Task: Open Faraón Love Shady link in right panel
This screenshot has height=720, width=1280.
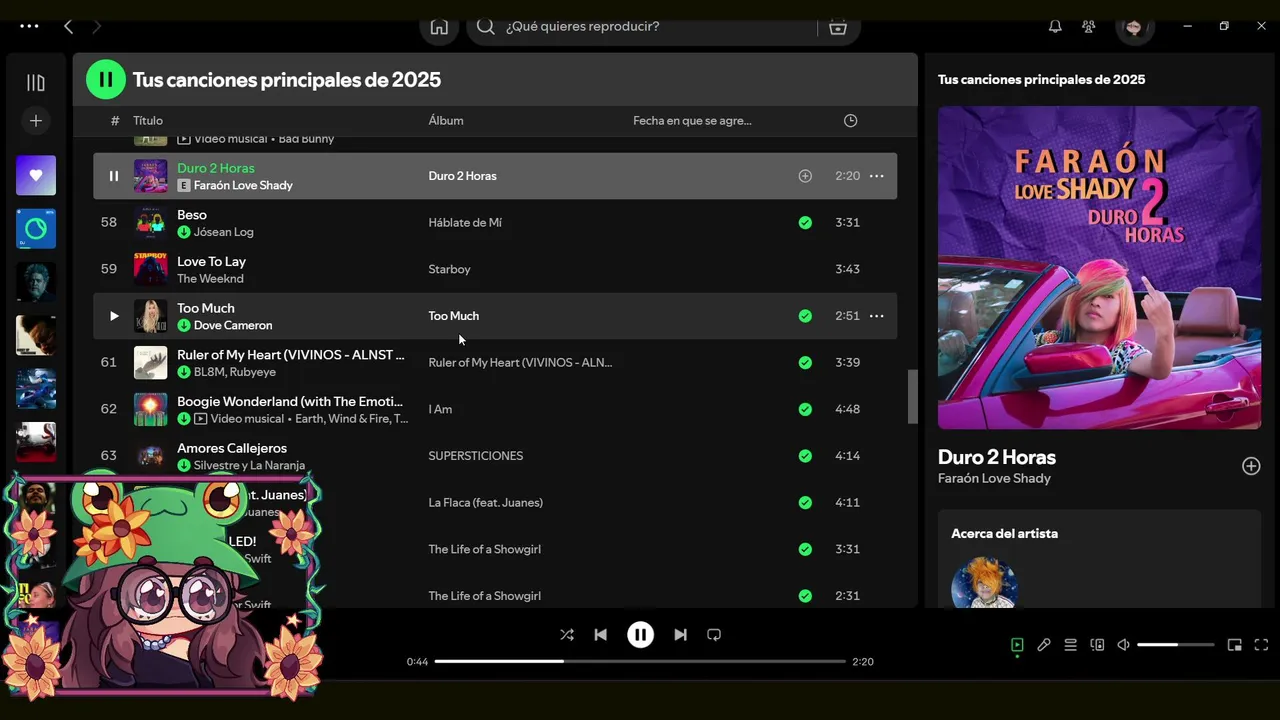Action: click(994, 479)
